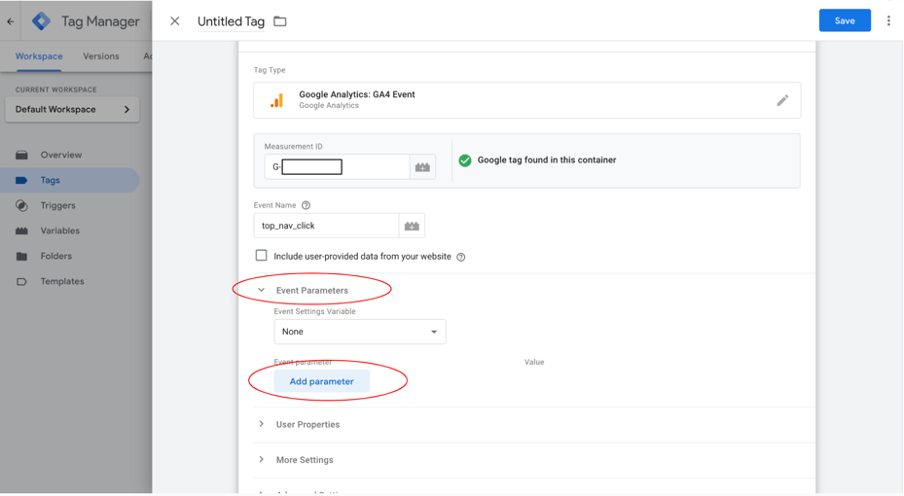Close the Untitled Tag editor
Image resolution: width=904 pixels, height=496 pixels.
point(175,21)
